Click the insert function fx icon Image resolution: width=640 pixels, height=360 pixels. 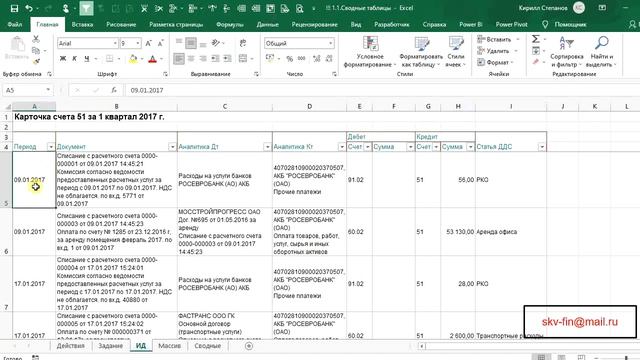coord(114,90)
